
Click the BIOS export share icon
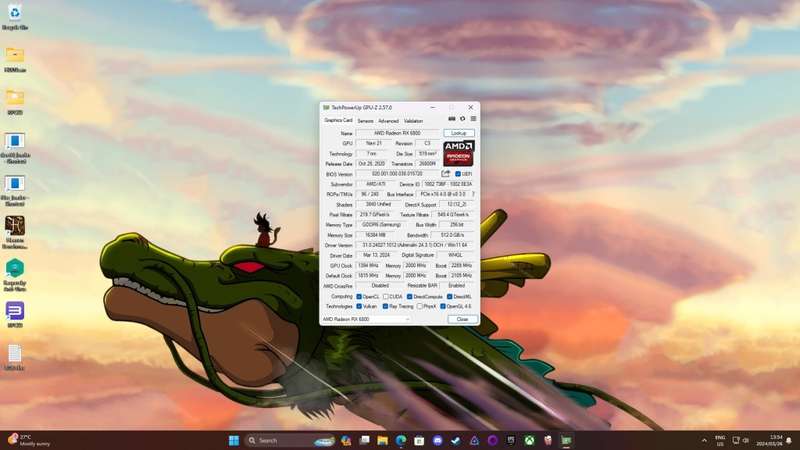click(445, 174)
